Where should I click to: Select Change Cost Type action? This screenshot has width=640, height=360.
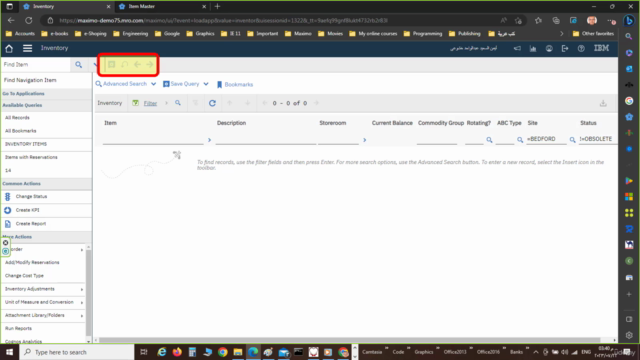click(24, 276)
